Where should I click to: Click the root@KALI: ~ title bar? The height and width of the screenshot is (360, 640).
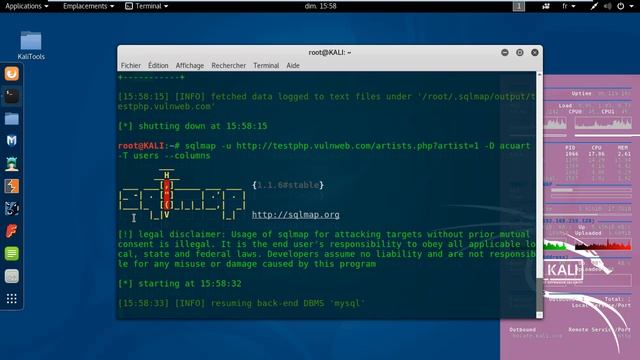(x=330, y=52)
